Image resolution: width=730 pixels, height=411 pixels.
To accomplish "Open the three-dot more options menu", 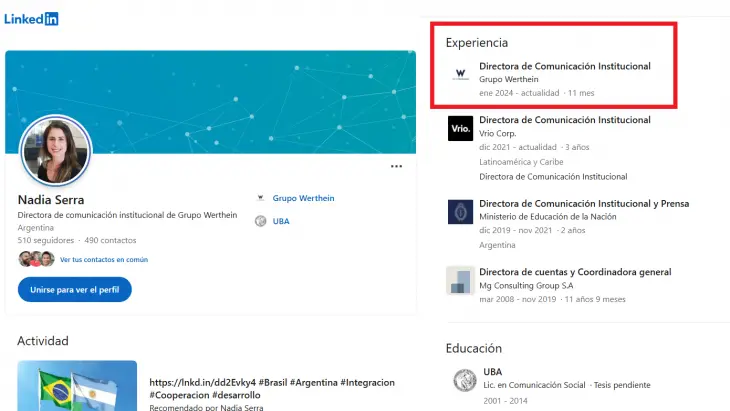I will 396,166.
